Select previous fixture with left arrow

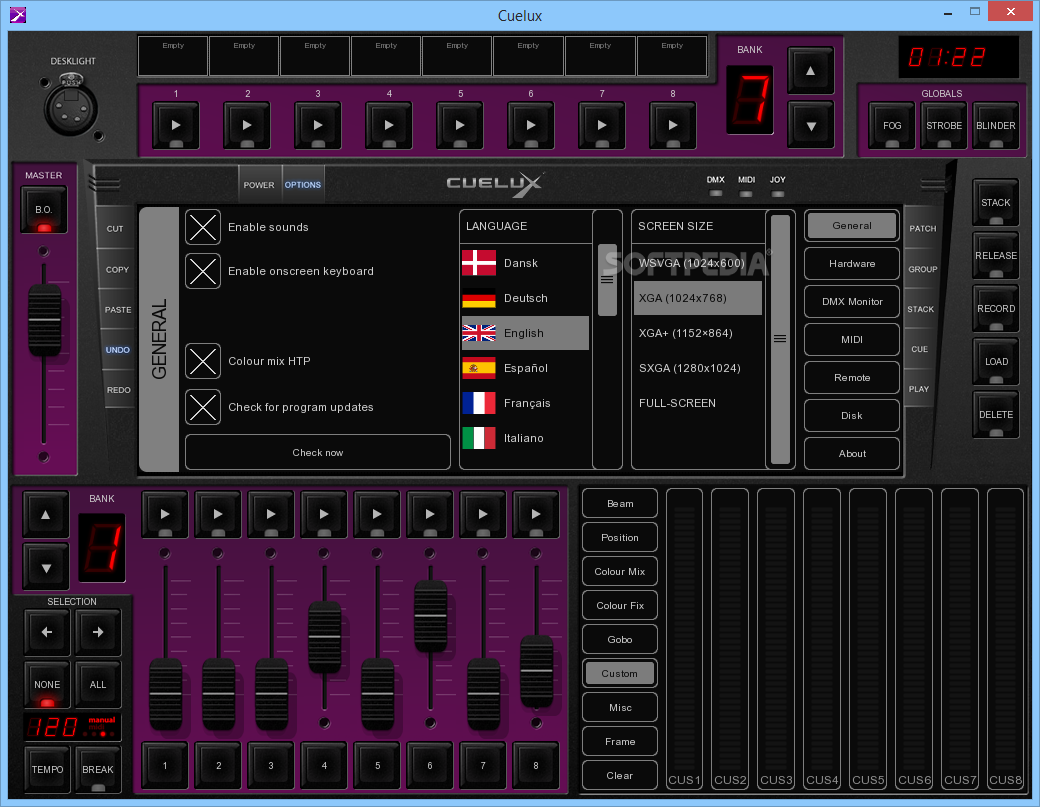click(47, 632)
